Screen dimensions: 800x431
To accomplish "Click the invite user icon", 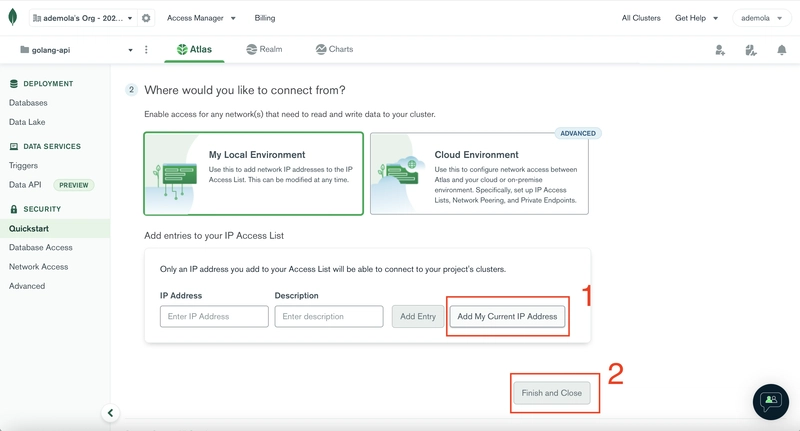I will [x=720, y=50].
